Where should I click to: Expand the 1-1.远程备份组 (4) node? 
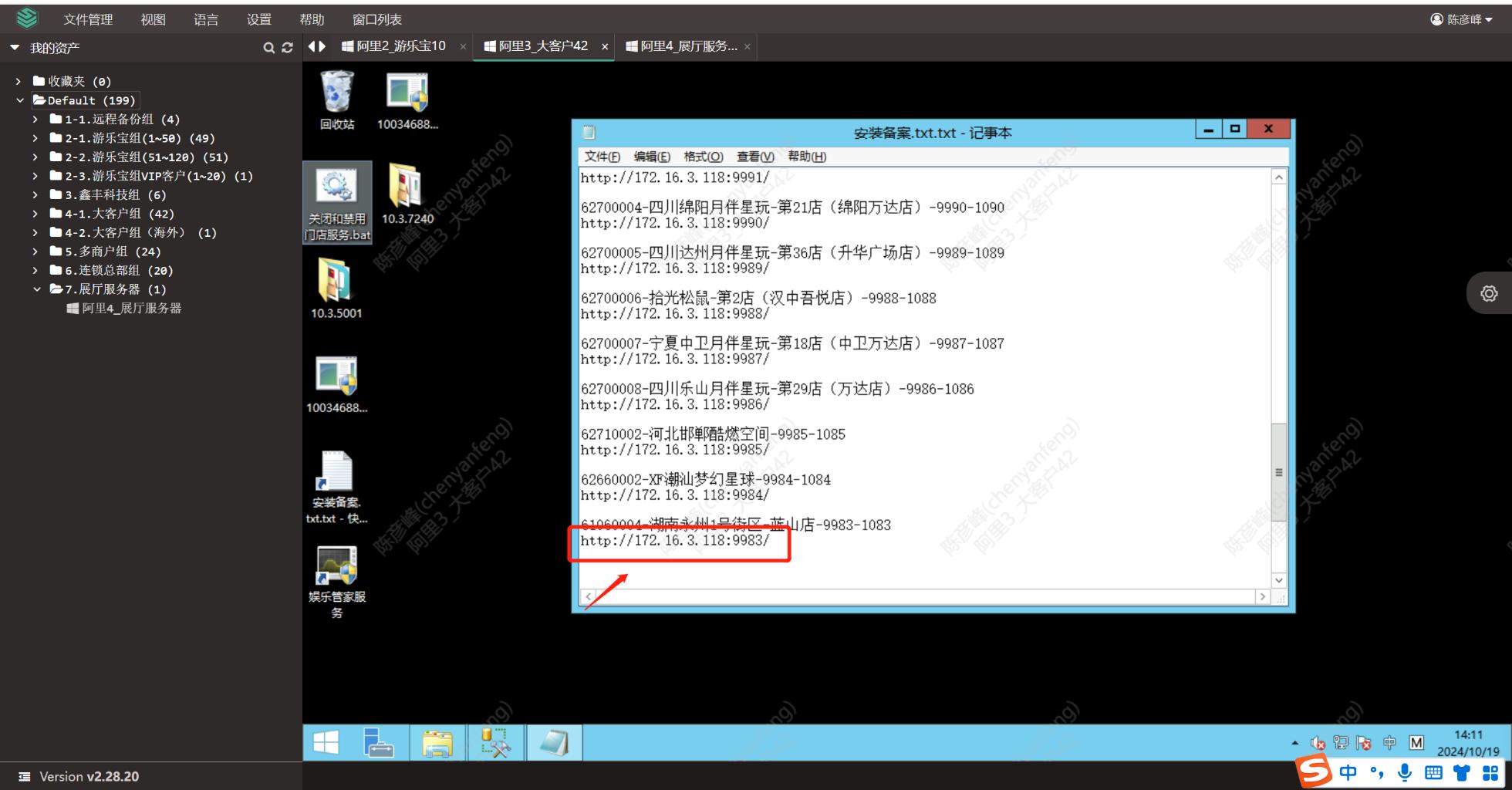click(35, 119)
